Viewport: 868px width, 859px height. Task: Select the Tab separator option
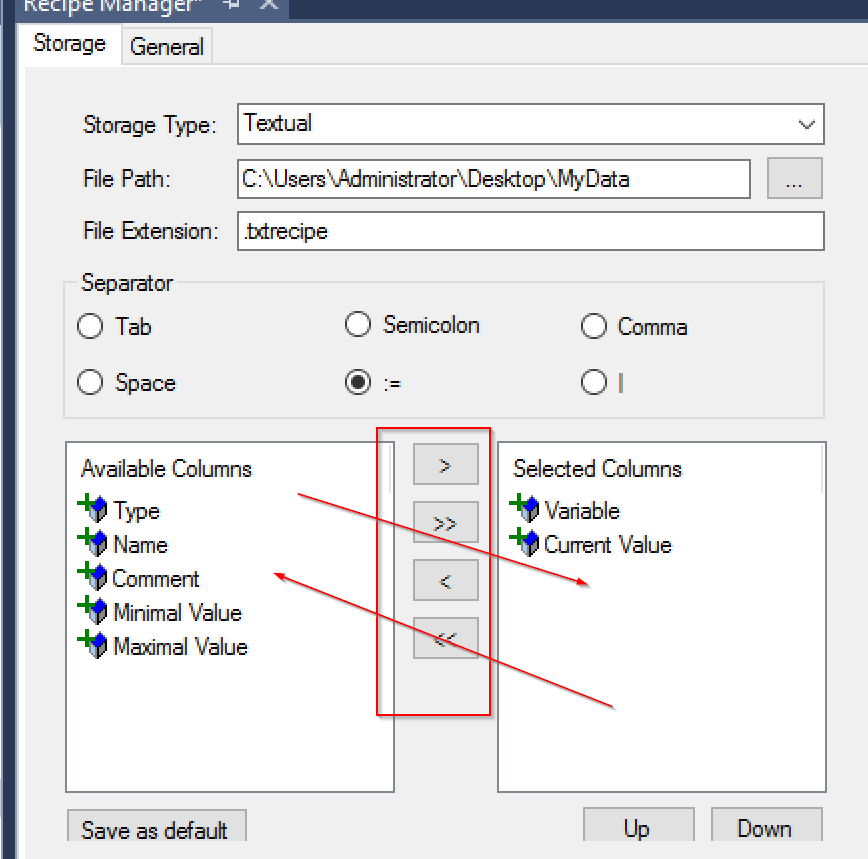90,326
